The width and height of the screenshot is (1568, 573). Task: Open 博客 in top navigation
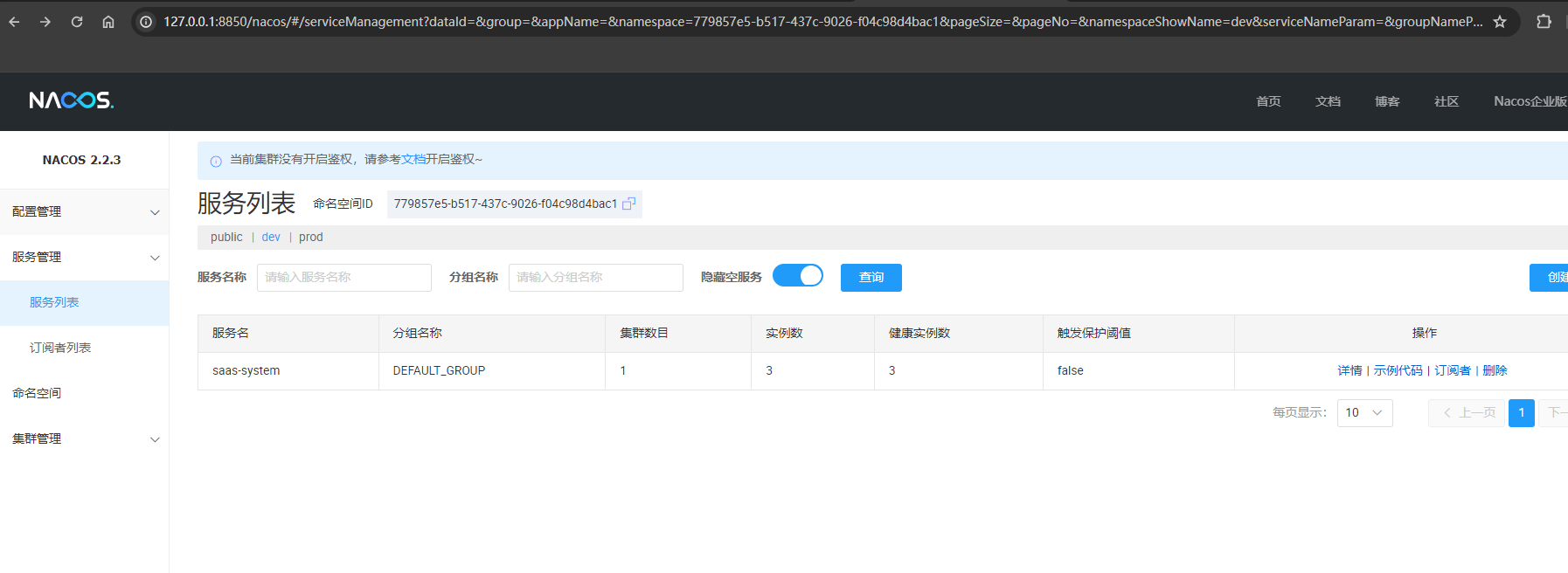(x=1387, y=101)
